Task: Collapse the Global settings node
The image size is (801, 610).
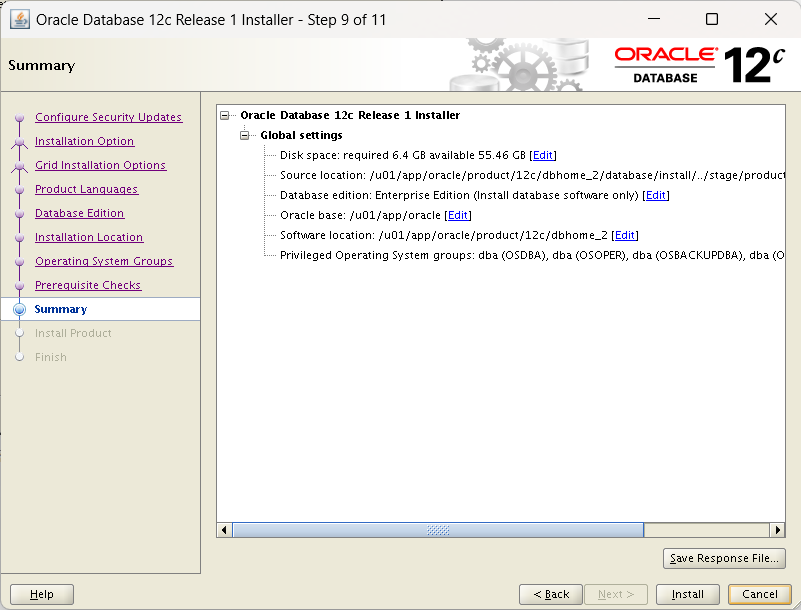Action: click(245, 135)
